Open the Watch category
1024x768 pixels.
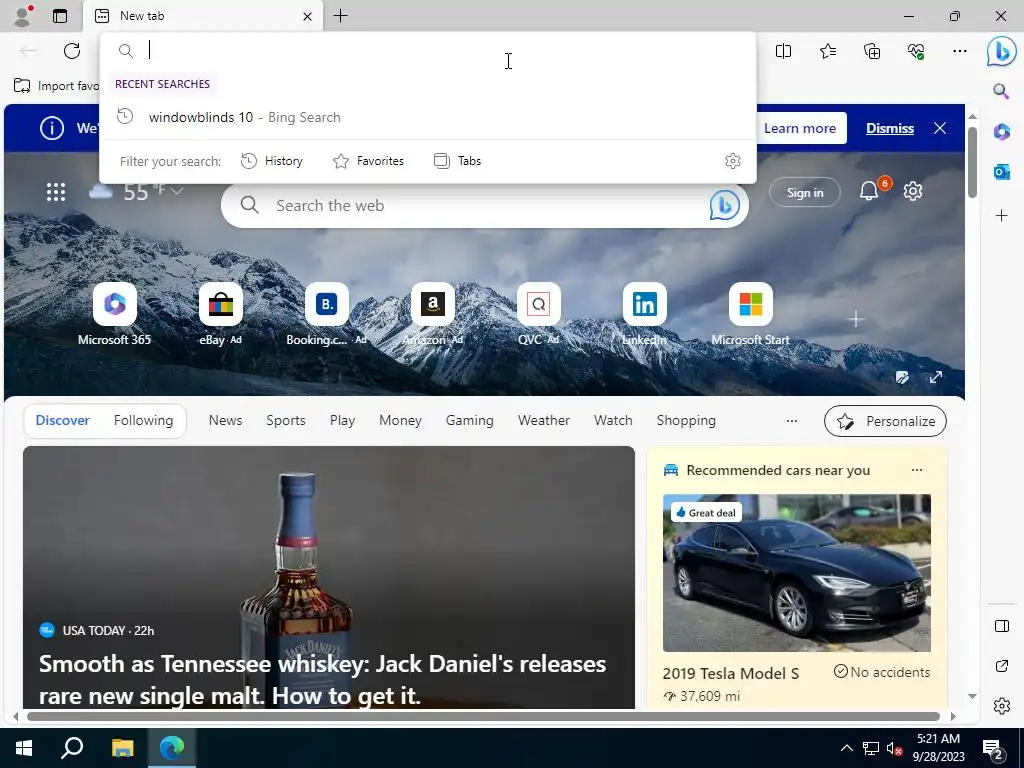tap(613, 420)
